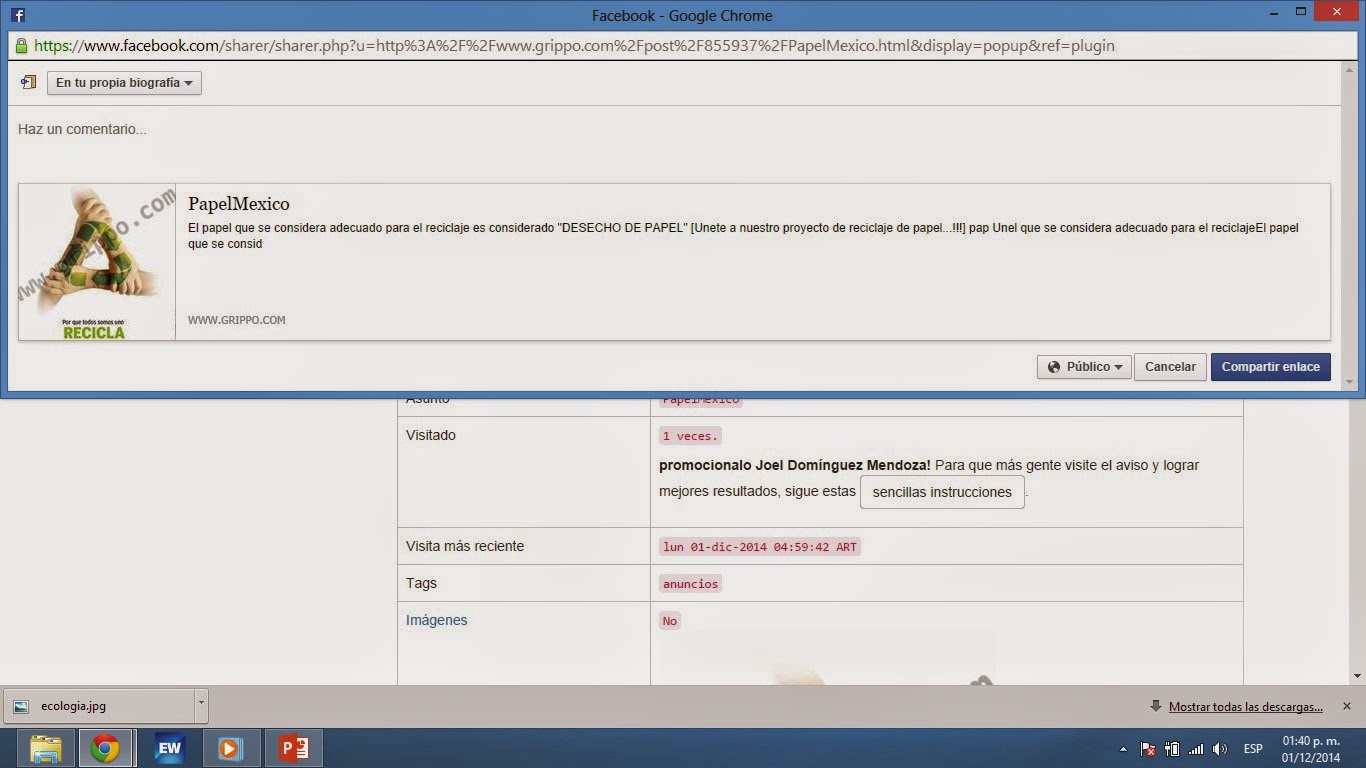Image resolution: width=1366 pixels, height=768 pixels.
Task: Click the volume speaker tray icon
Action: 1220,749
